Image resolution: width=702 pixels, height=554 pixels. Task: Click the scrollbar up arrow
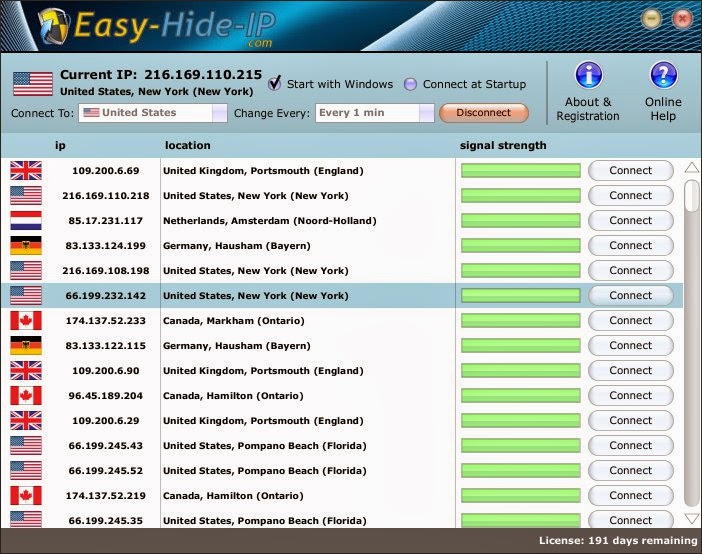point(692,168)
